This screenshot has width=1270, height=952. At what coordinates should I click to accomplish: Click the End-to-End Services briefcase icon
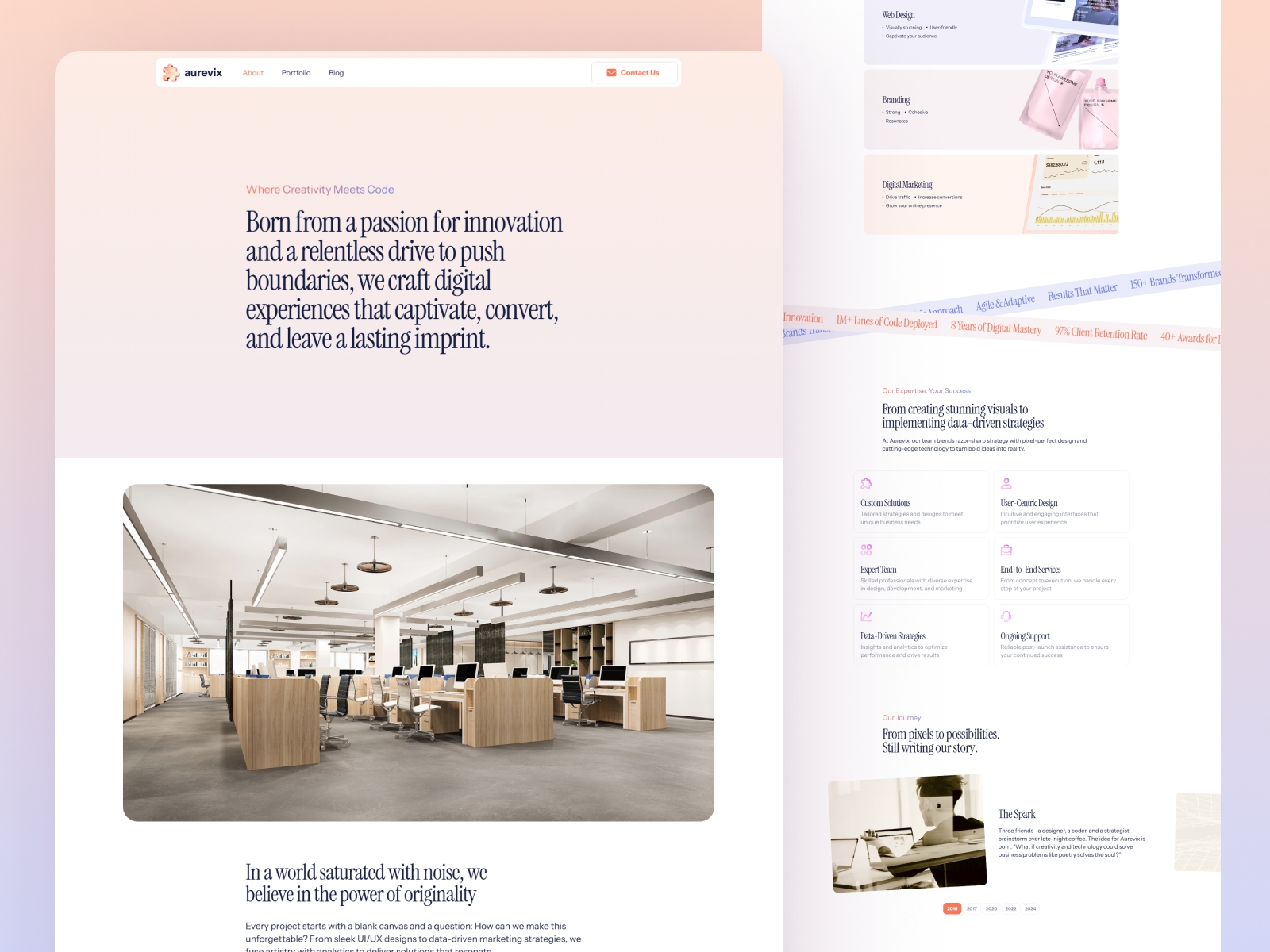1006,551
